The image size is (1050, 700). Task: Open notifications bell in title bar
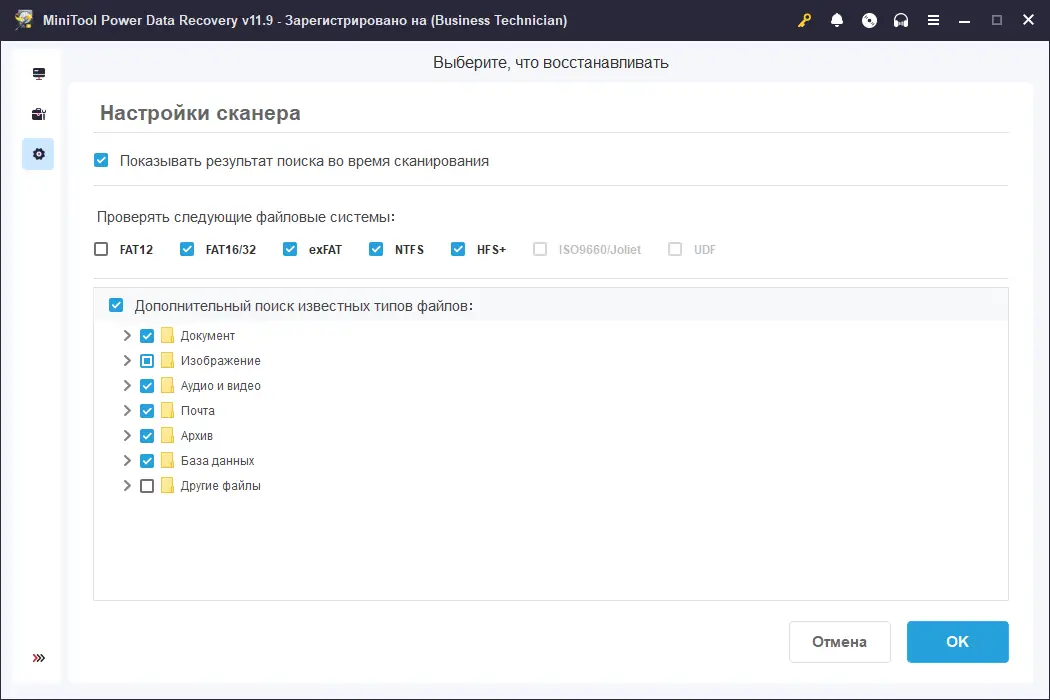pyautogui.click(x=836, y=20)
